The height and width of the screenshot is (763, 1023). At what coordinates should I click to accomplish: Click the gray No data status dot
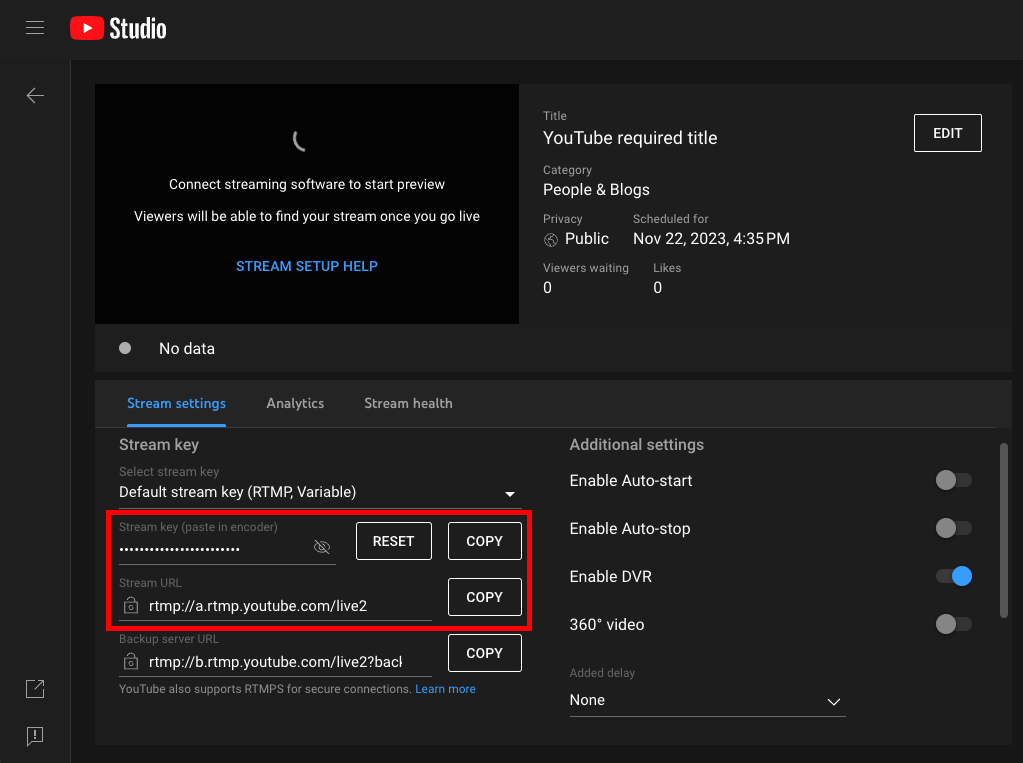(x=125, y=348)
